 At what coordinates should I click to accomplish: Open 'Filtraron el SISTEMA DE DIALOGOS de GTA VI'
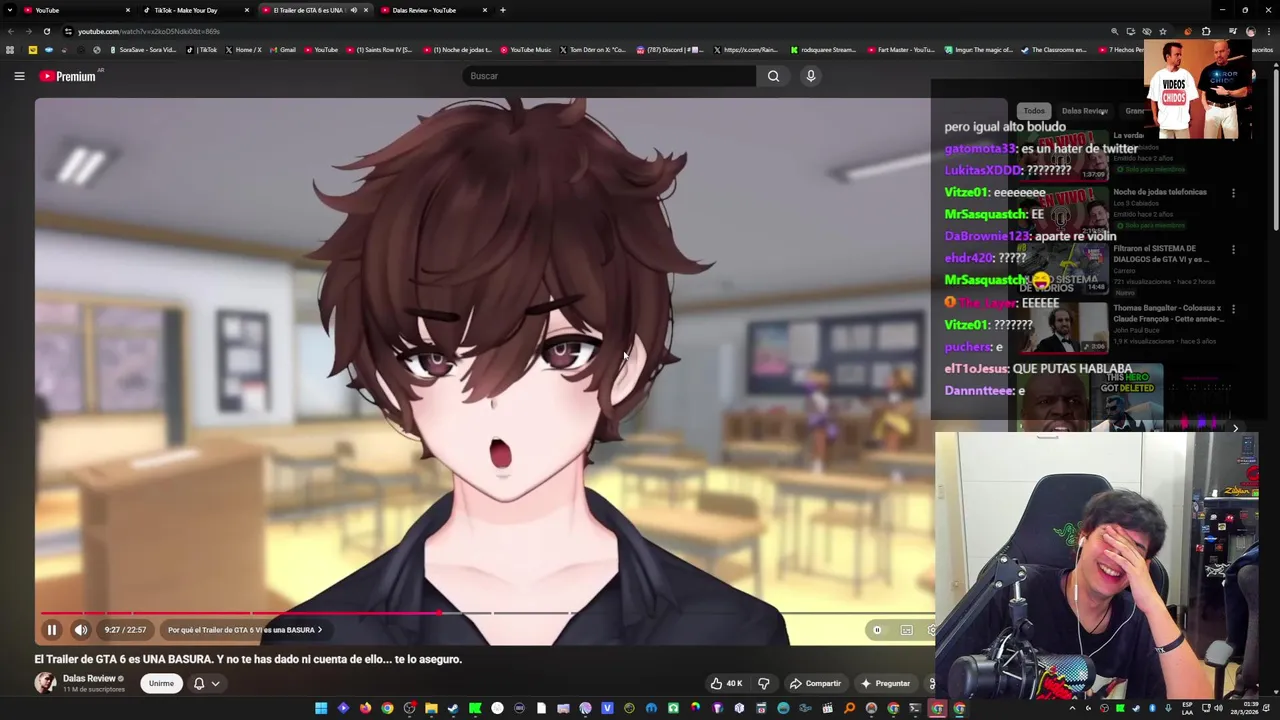point(1160,254)
